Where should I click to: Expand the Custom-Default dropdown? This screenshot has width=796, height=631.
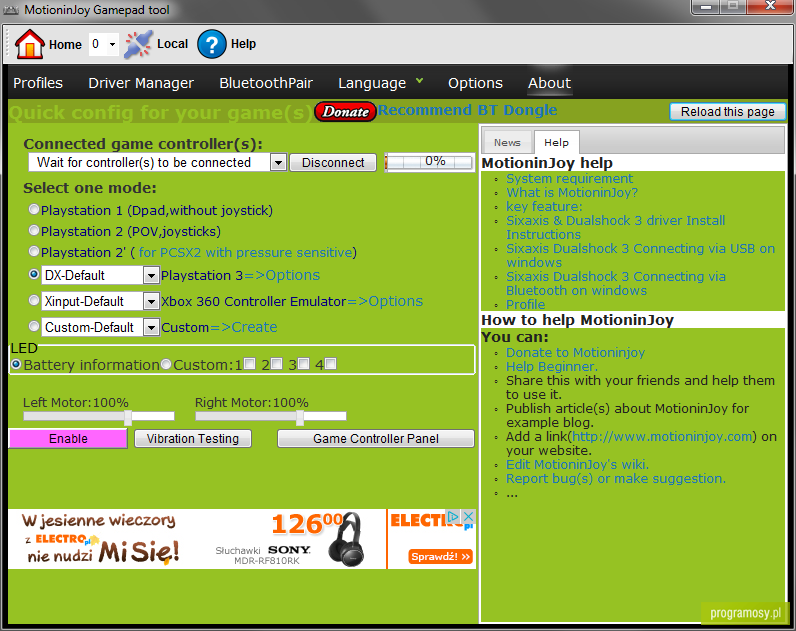151,327
